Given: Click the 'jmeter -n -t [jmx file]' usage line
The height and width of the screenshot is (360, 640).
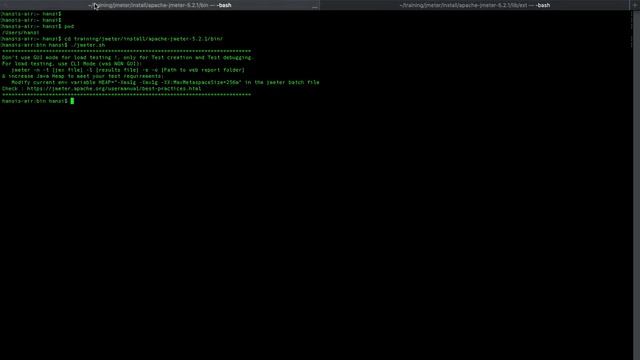Looking at the screenshot, I should tap(128, 70).
